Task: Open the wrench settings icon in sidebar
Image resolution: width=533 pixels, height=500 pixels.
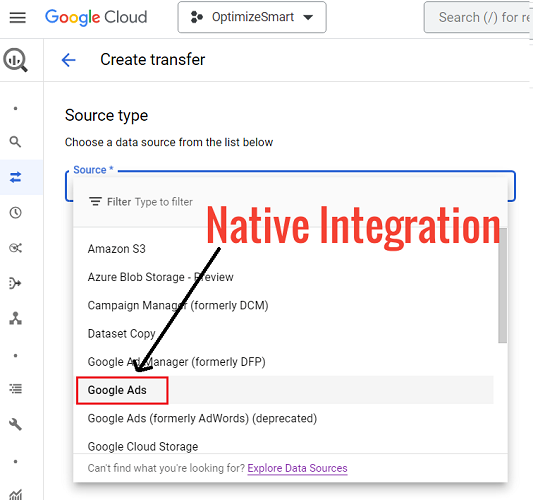Action: click(x=15, y=424)
